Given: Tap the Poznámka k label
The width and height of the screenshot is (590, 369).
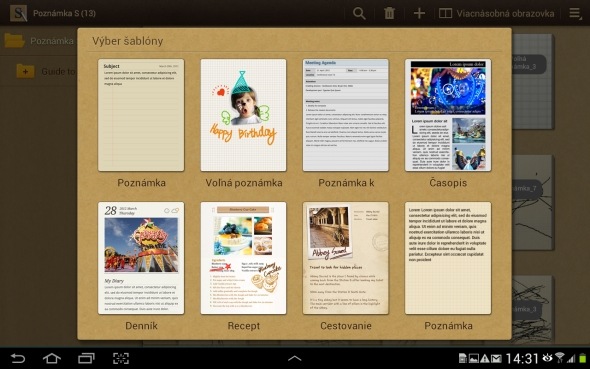Looking at the screenshot, I should pyautogui.click(x=346, y=183).
